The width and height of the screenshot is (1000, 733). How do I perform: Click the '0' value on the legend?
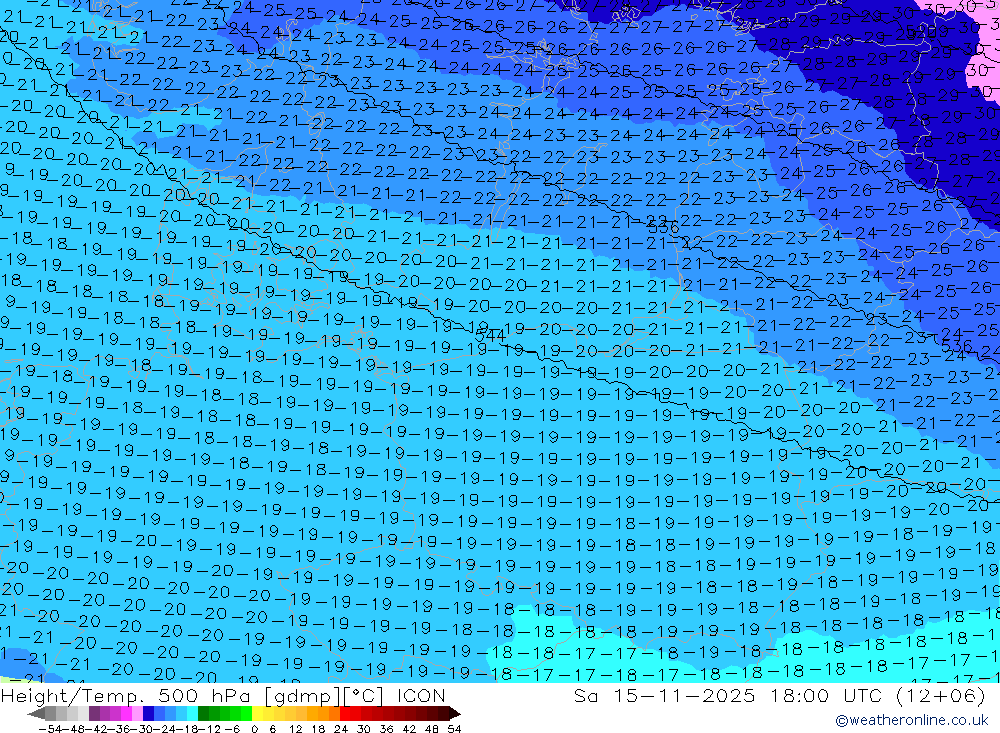255,729
